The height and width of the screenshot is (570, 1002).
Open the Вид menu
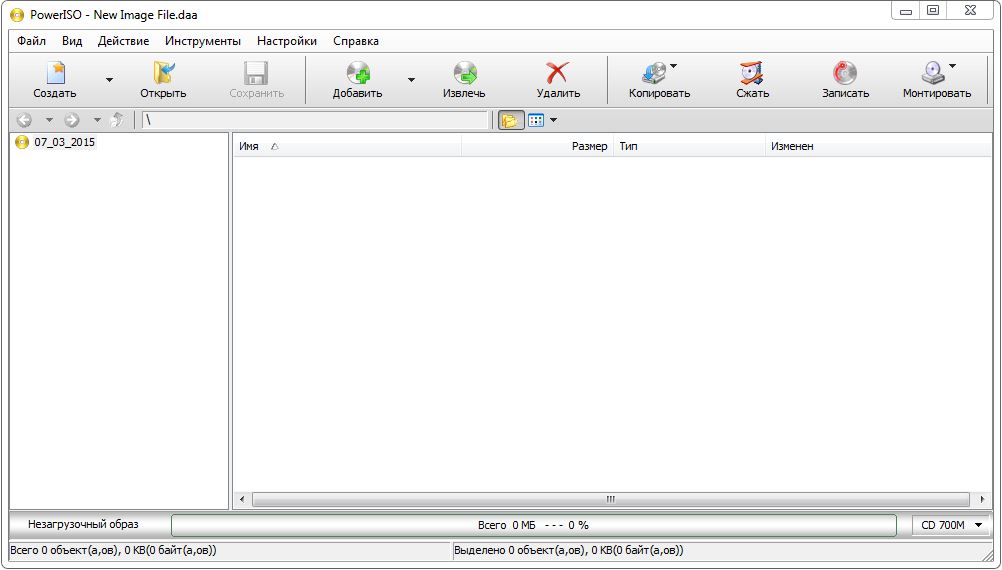click(x=72, y=41)
